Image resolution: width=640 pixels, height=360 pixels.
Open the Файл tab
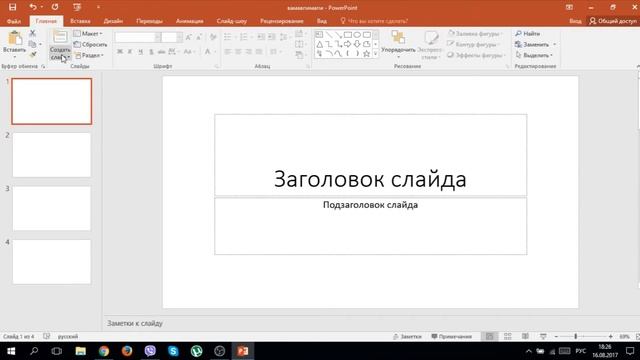[14, 21]
